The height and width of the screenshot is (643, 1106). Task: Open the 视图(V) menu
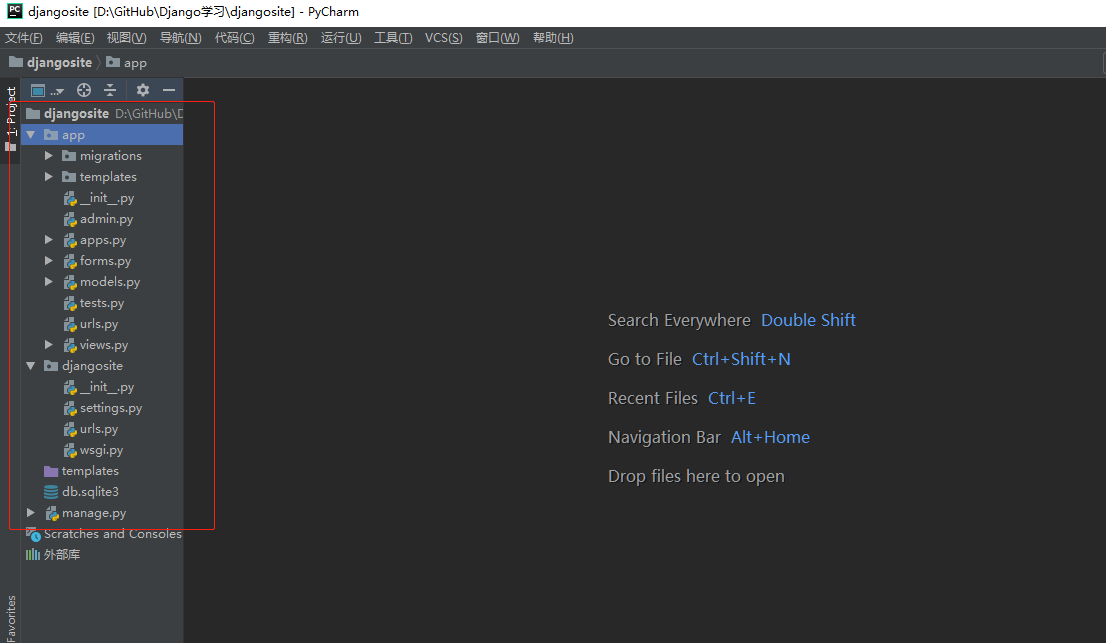pyautogui.click(x=126, y=38)
